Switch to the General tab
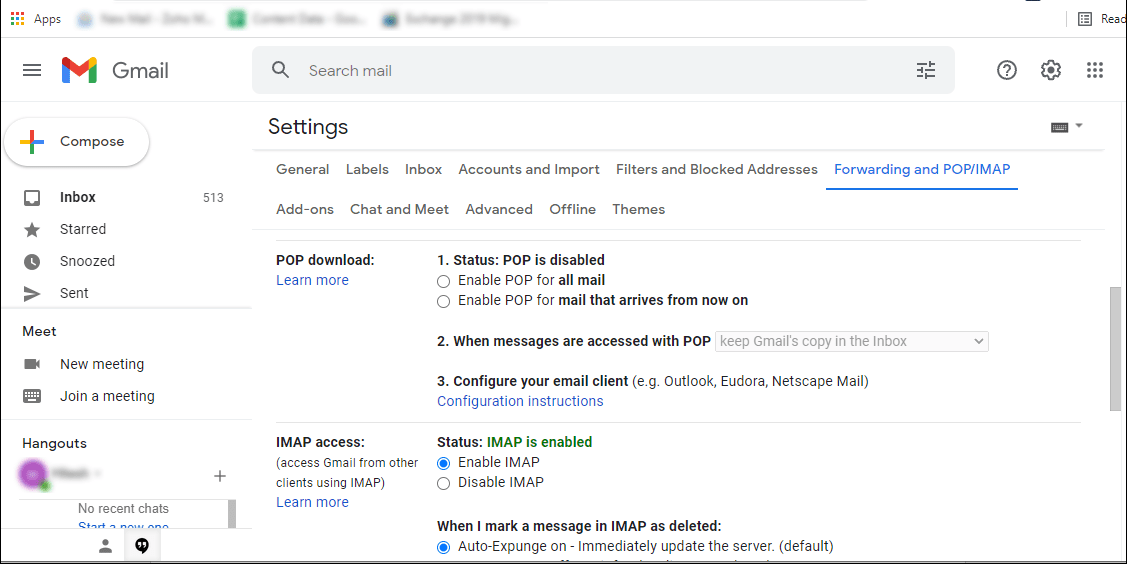 click(x=303, y=170)
